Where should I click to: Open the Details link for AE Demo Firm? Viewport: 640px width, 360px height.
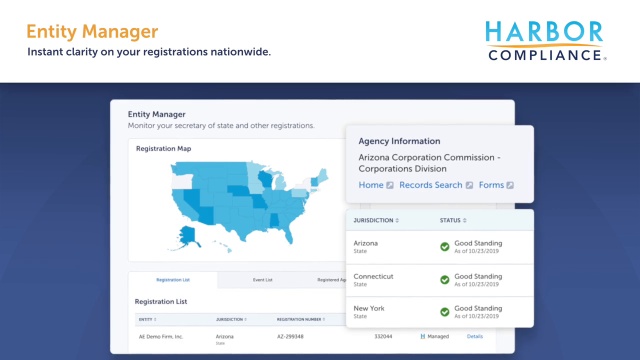point(475,336)
